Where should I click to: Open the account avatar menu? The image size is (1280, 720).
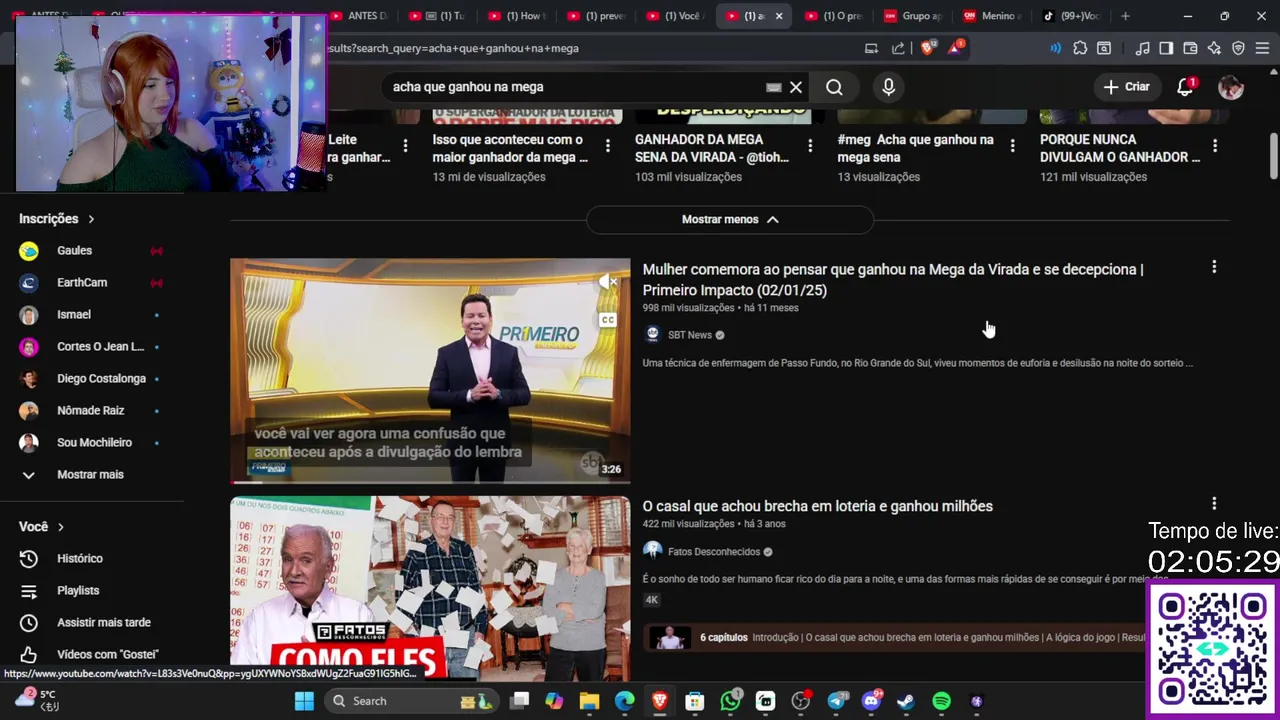1231,87
